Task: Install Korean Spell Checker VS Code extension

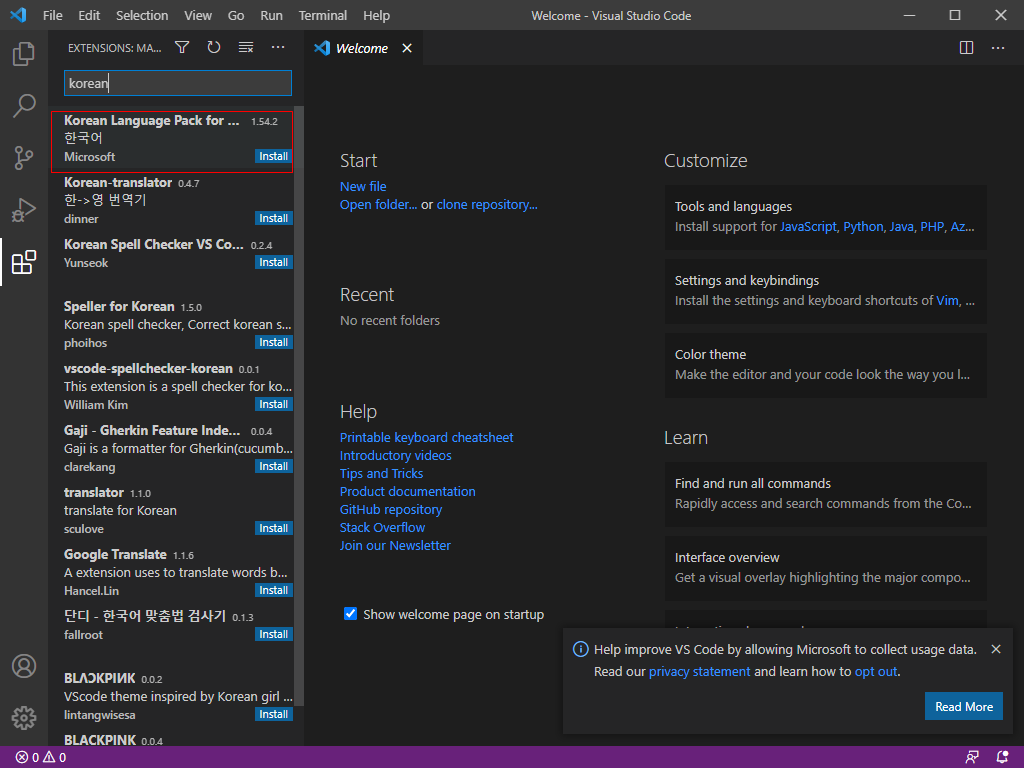Action: [x=273, y=262]
